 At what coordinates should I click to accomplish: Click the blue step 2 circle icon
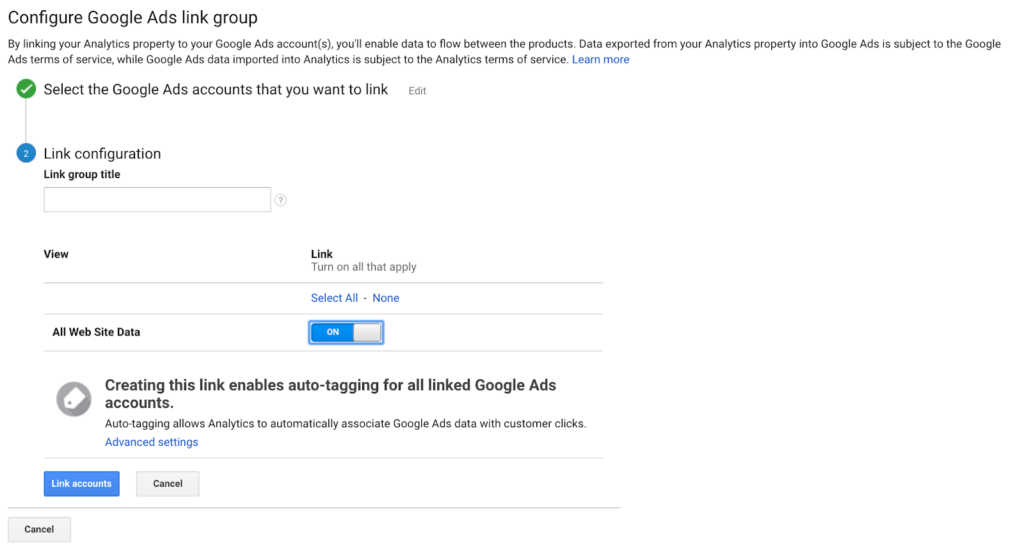click(x=26, y=154)
